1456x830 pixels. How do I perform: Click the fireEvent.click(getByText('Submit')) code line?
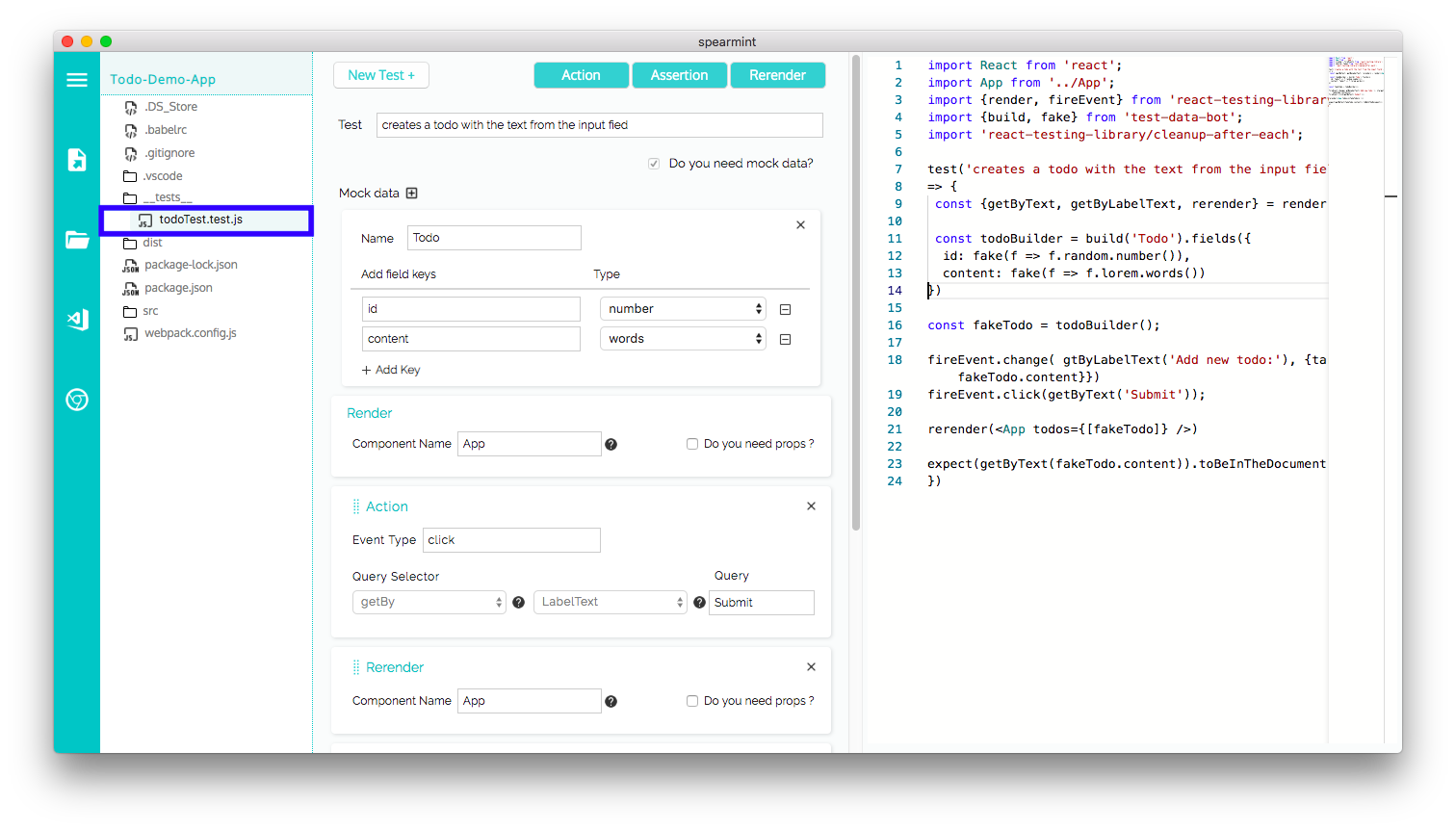(1066, 395)
